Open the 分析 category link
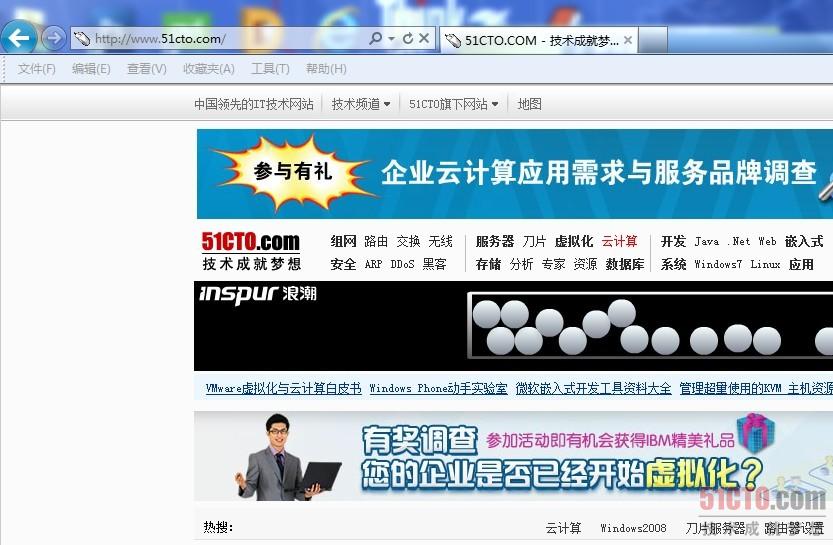Screen dimensions: 833x545 pyautogui.click(x=521, y=265)
